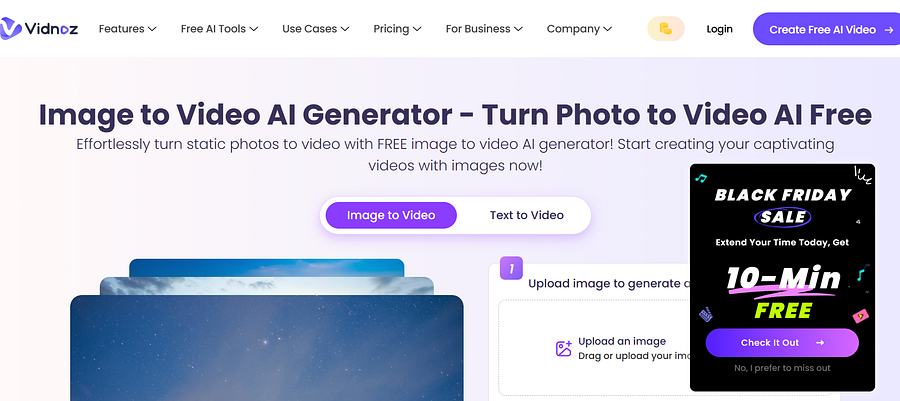The width and height of the screenshot is (900, 401).
Task: Open the Pricing menu
Action: (x=397, y=29)
